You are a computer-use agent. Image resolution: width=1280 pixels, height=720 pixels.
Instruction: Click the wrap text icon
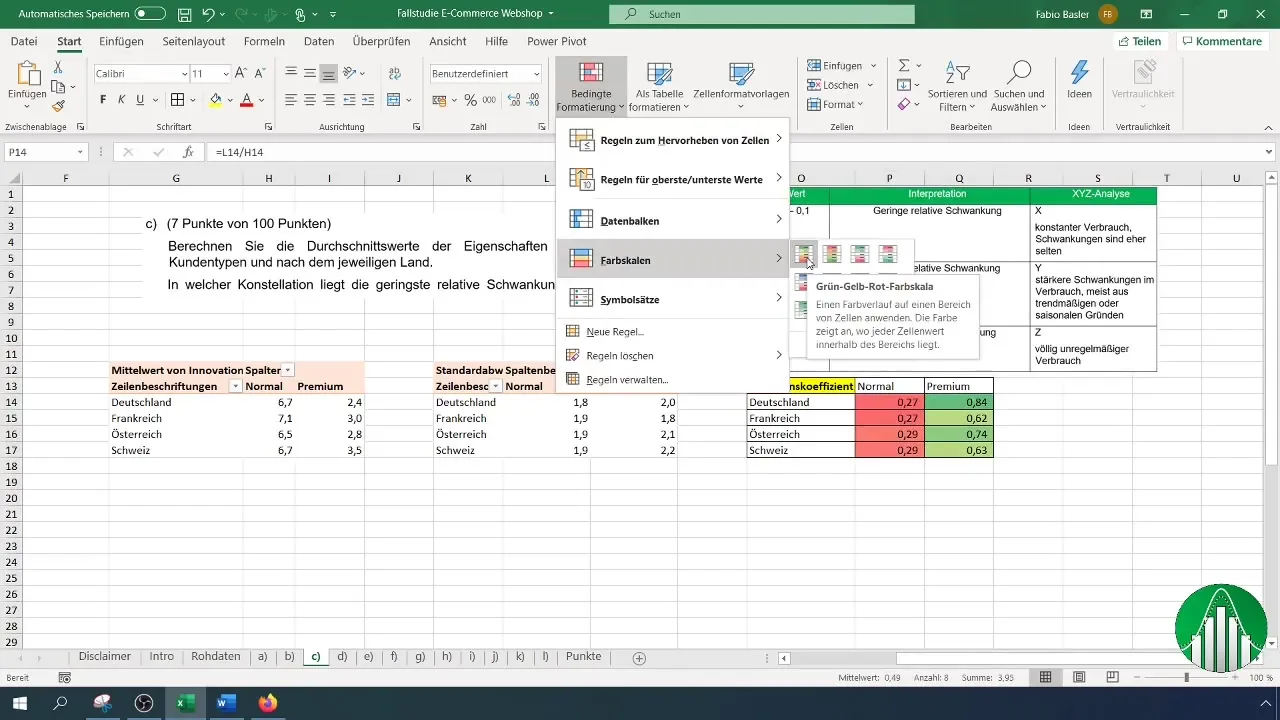pyautogui.click(x=394, y=73)
